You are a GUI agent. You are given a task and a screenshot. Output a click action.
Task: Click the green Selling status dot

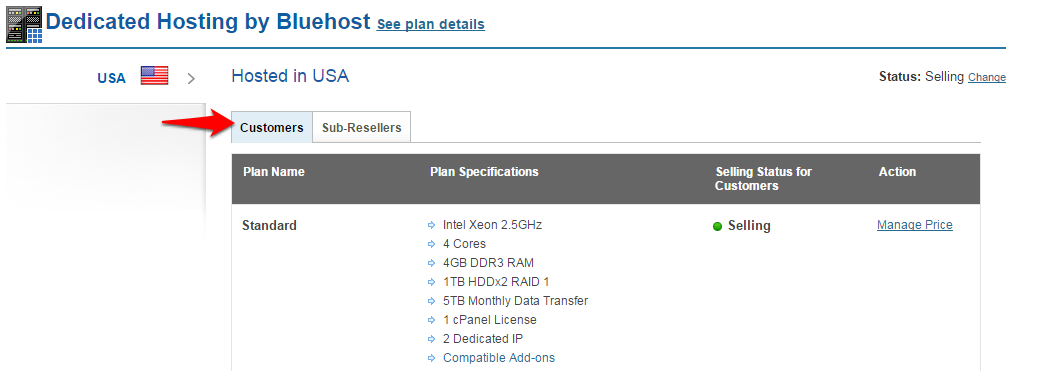[x=717, y=227]
